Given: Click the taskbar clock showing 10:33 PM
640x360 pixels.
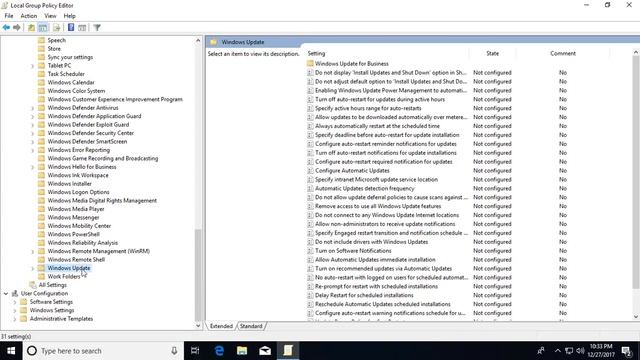Looking at the screenshot, I should (x=601, y=351).
